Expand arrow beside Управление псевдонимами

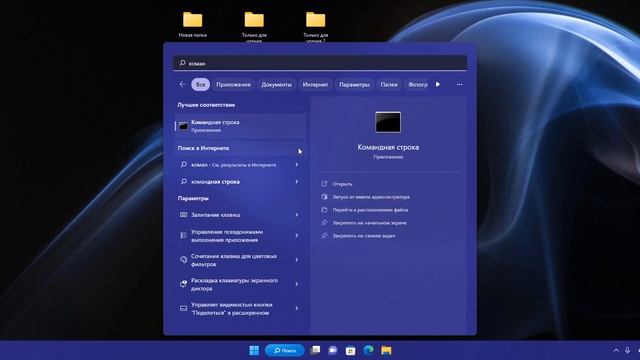297,236
